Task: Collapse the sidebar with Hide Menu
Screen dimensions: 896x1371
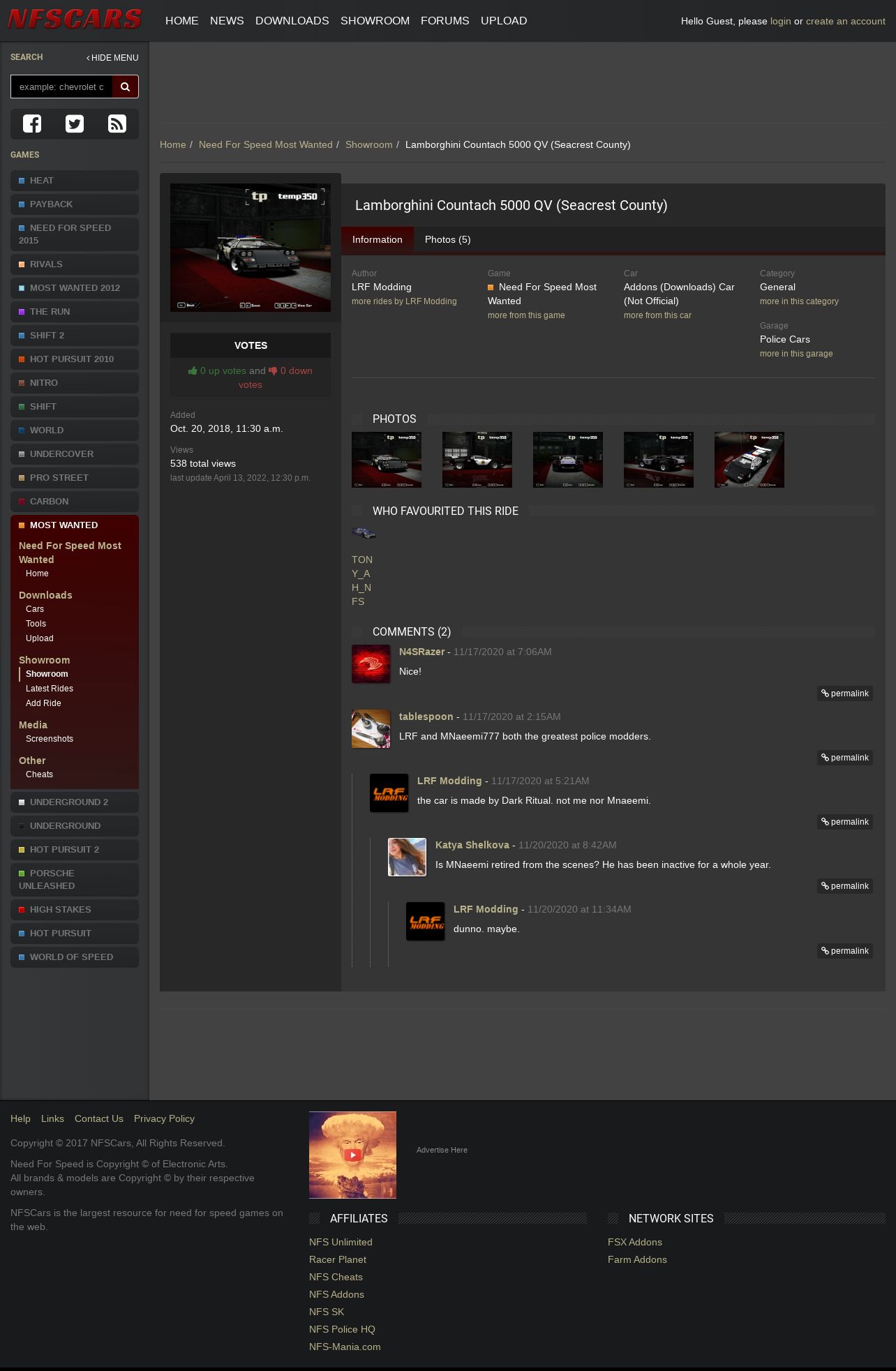Action: pos(112,58)
